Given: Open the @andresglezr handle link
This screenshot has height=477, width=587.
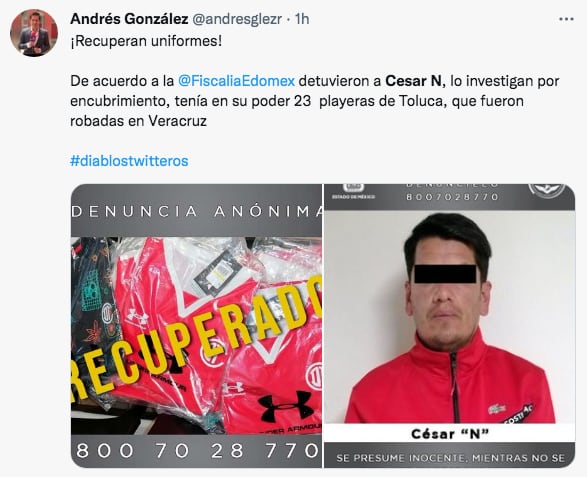Looking at the screenshot, I should point(237,19).
